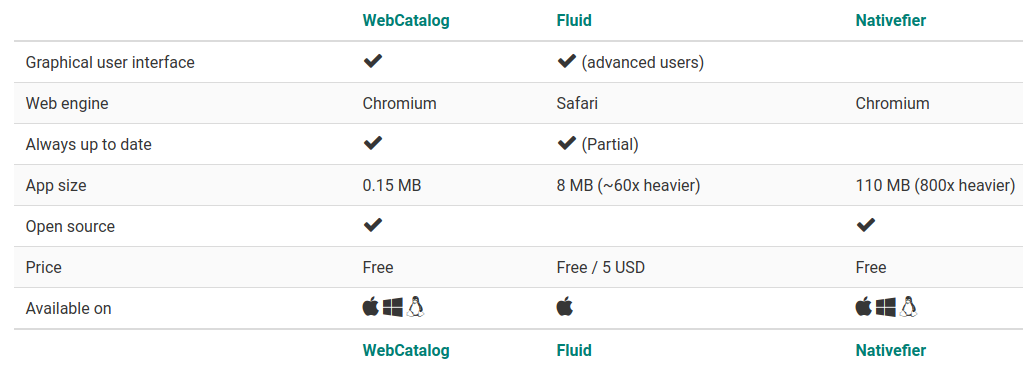Click Fluid's Always up to date checkmark
Screen dimensions: 1023x373
coord(566,143)
